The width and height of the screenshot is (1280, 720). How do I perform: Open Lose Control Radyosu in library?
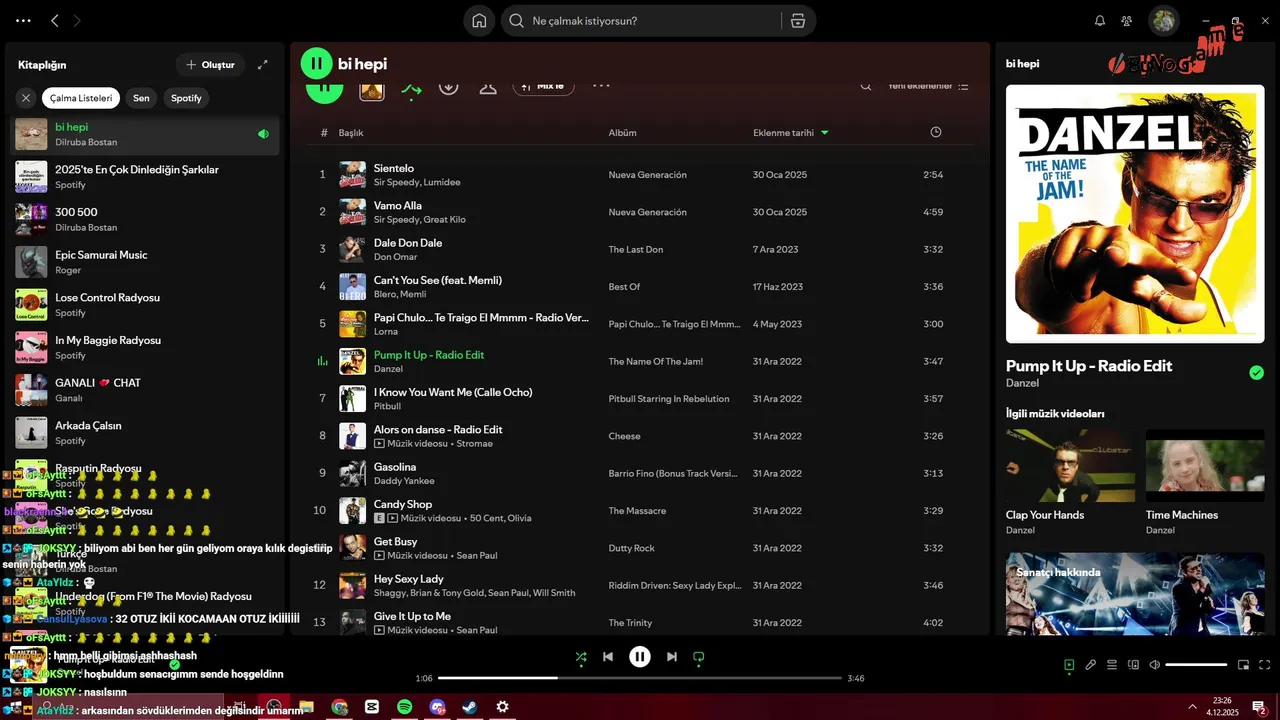(145, 305)
